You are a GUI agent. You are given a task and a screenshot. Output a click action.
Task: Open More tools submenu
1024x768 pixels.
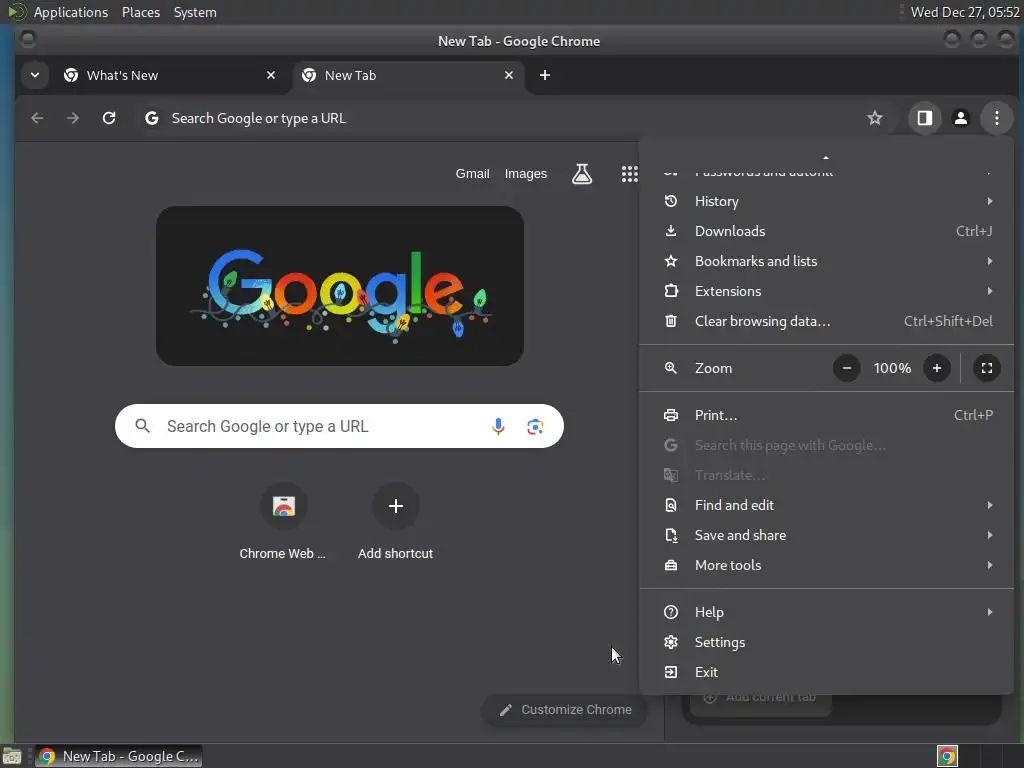coord(826,566)
